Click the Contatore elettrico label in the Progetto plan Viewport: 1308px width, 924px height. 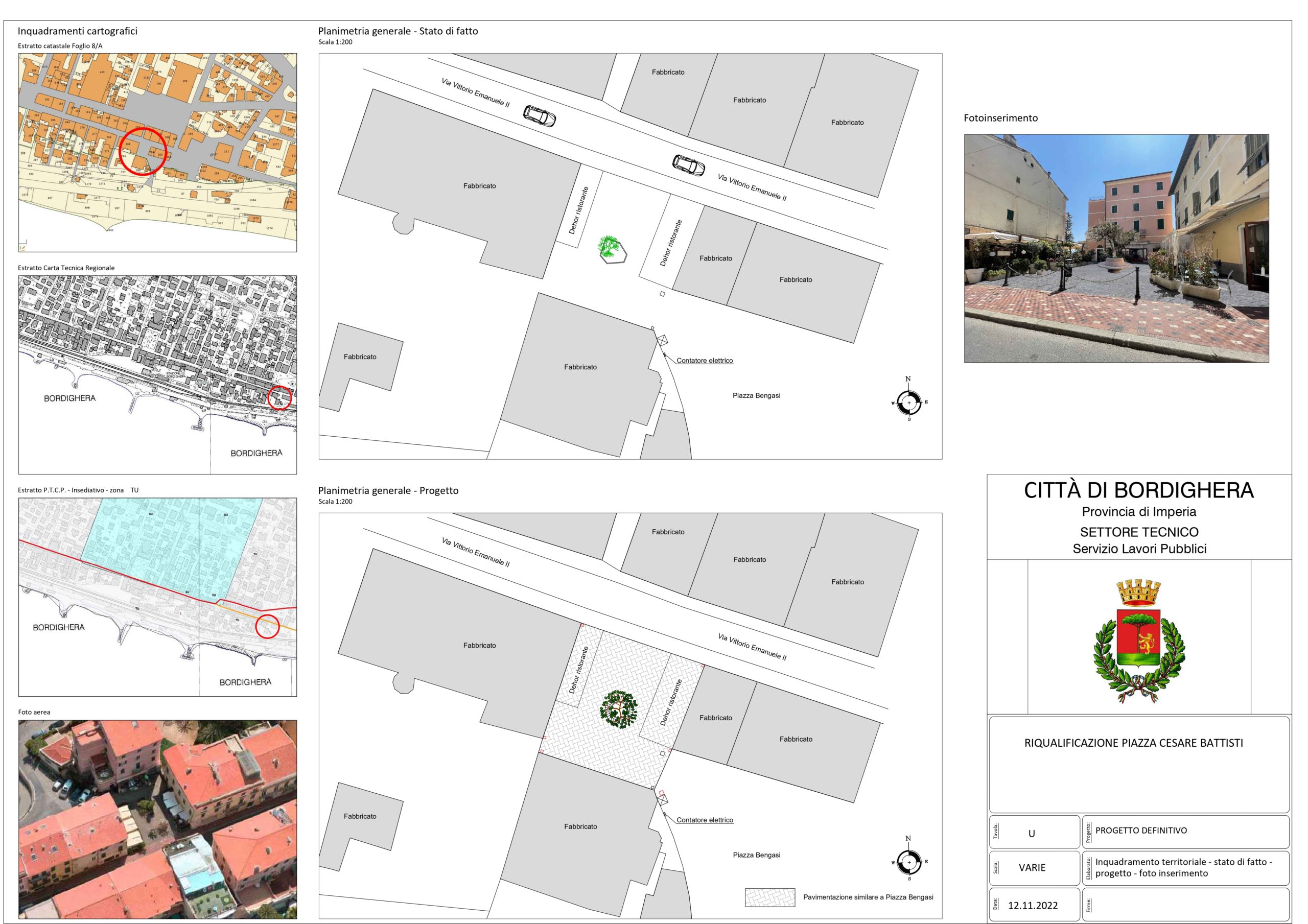tap(705, 820)
